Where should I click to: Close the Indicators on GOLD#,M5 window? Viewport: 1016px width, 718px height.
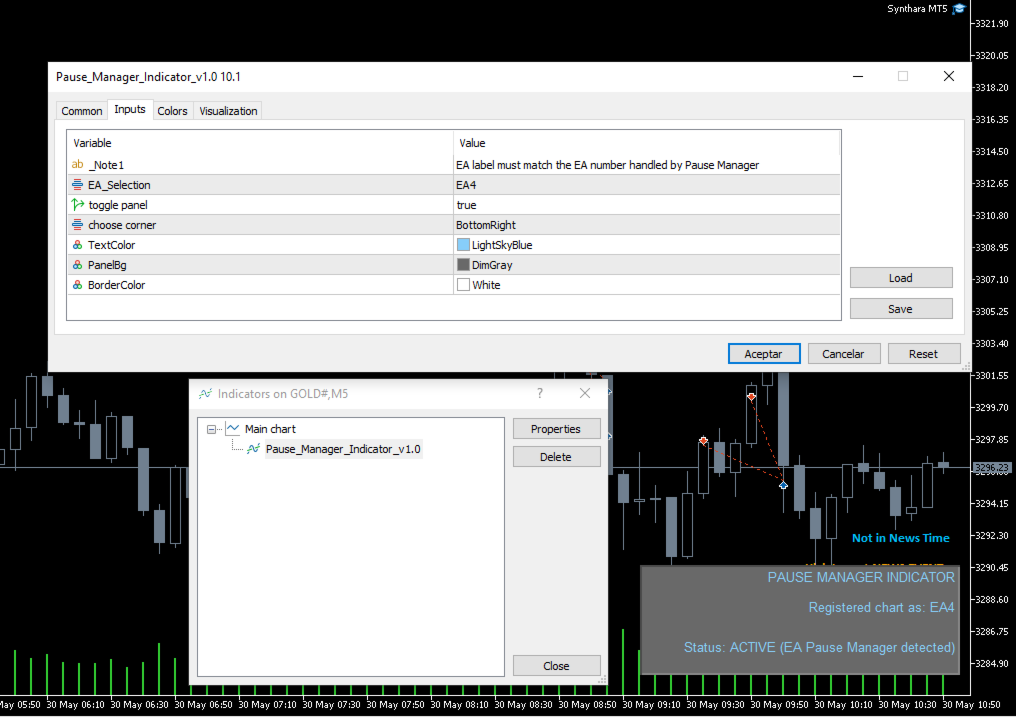585,393
